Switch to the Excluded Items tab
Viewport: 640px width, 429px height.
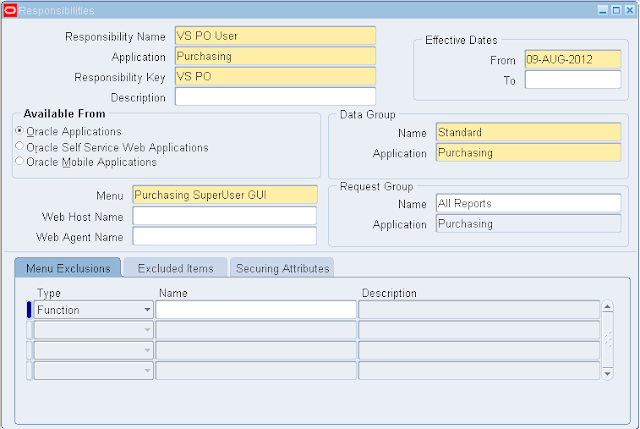[x=176, y=268]
